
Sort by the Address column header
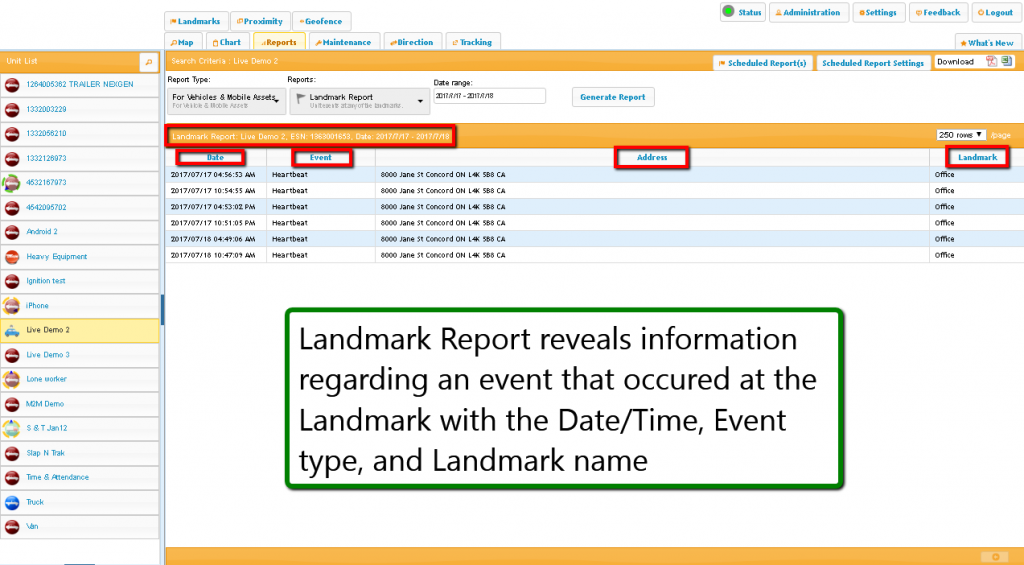[652, 157]
